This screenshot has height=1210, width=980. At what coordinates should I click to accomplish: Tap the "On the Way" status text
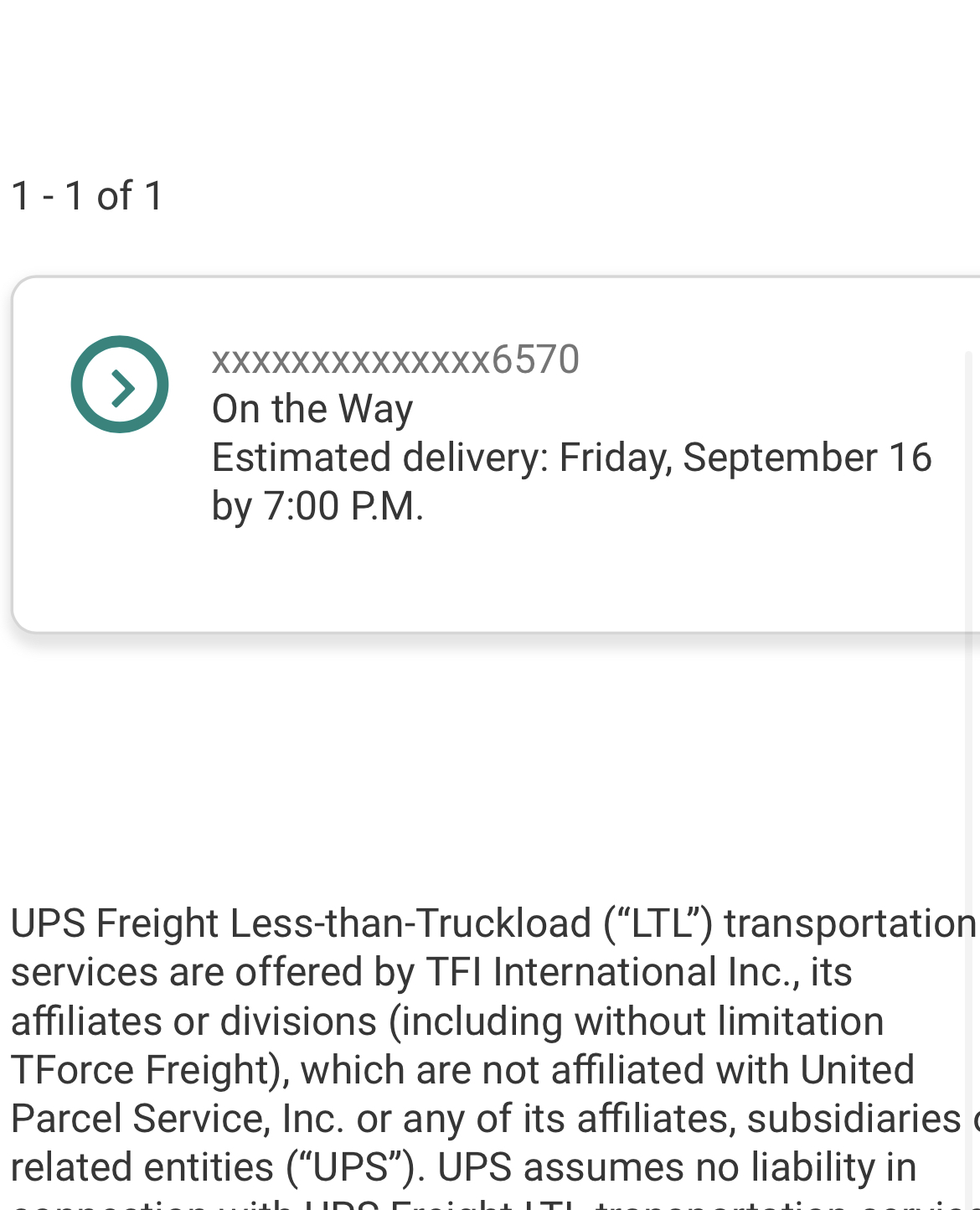pos(312,409)
